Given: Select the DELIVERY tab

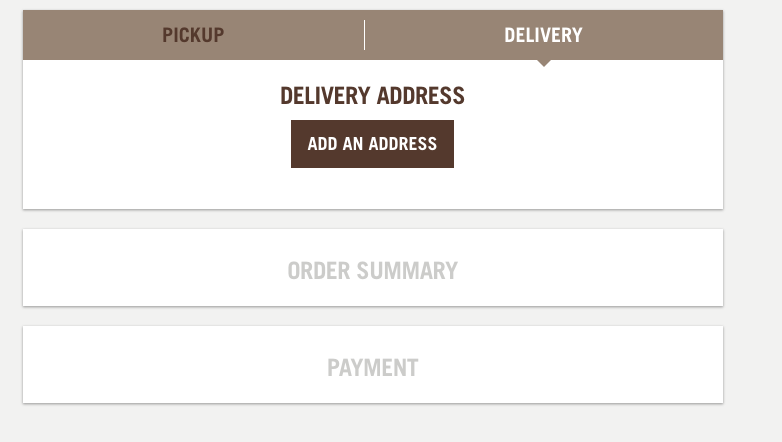Looking at the screenshot, I should (544, 35).
